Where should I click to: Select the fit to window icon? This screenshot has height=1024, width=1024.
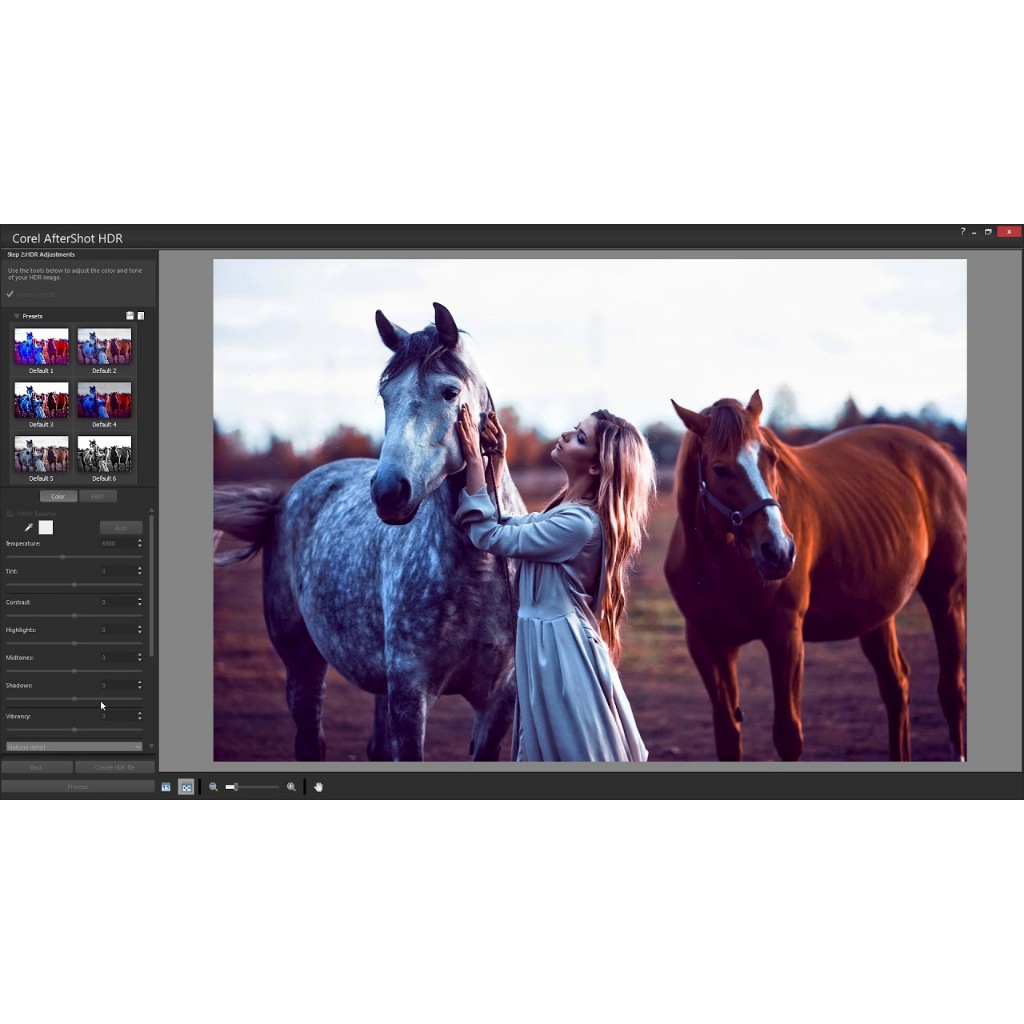pyautogui.click(x=186, y=787)
